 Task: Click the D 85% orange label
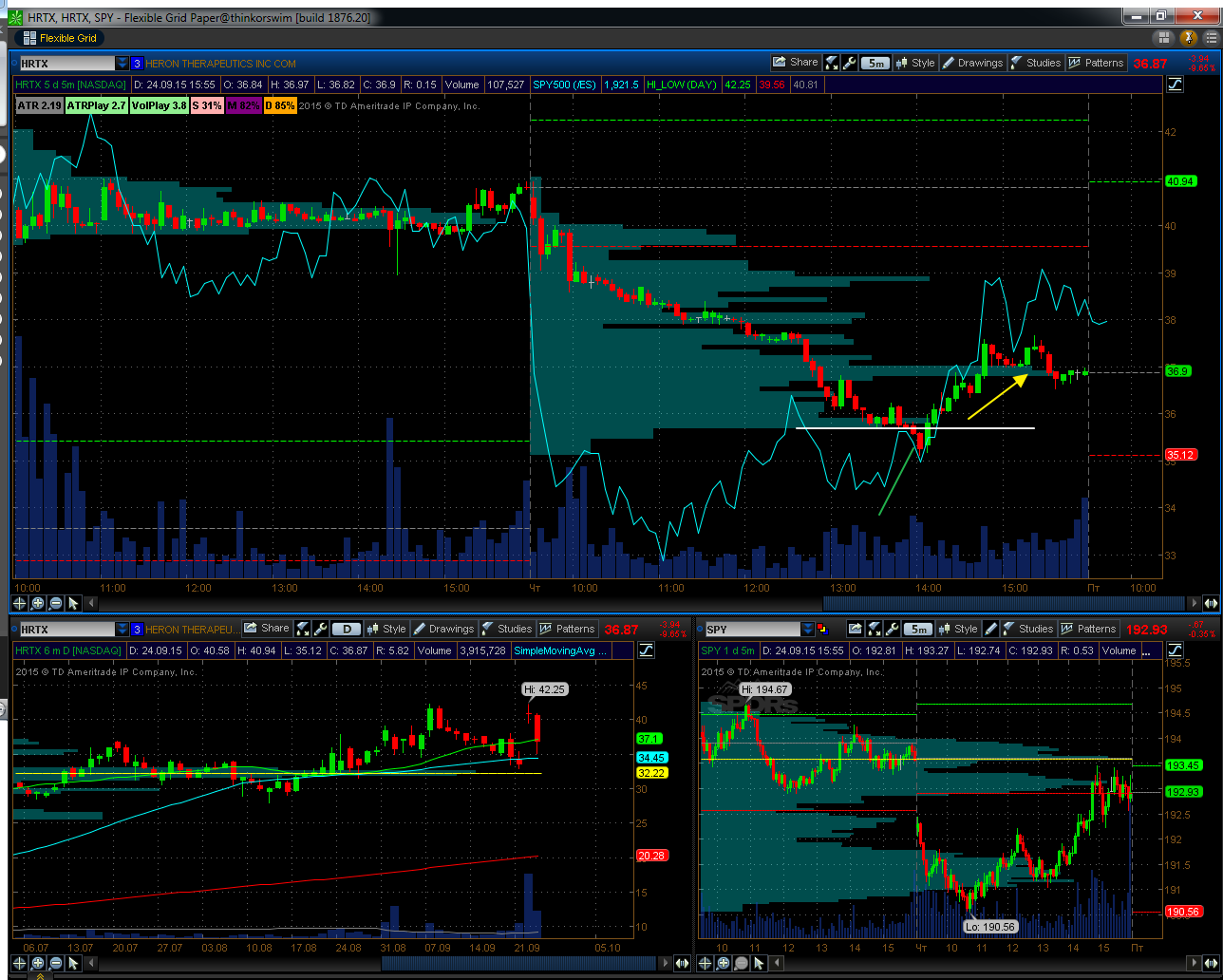(280, 105)
